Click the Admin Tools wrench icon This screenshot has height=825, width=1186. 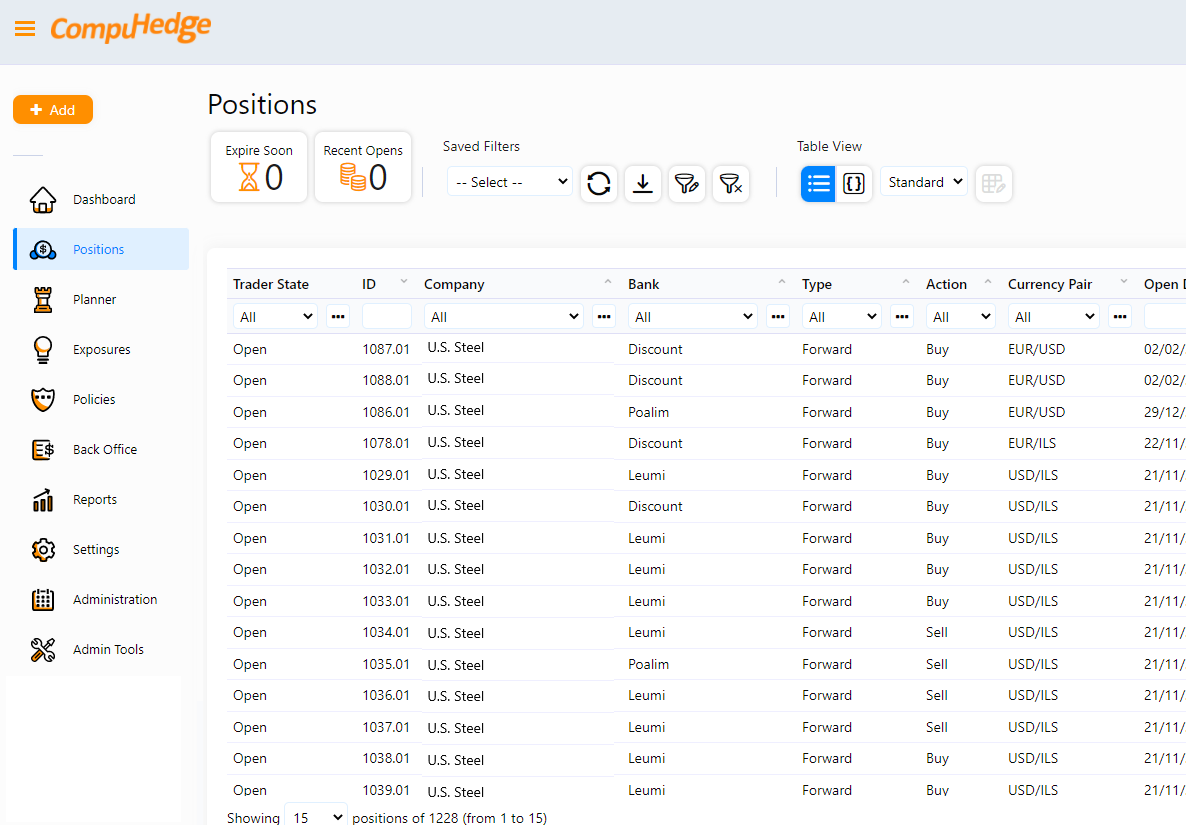[x=43, y=650]
